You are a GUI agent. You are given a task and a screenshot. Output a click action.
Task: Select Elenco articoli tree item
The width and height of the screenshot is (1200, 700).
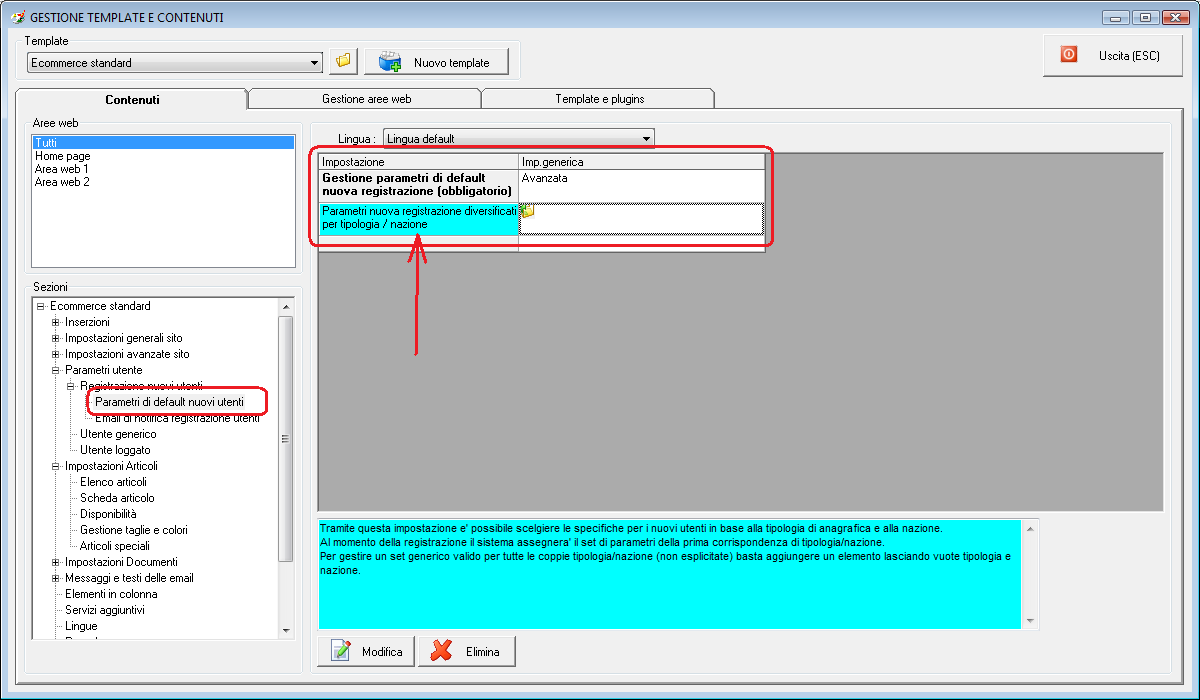[113, 482]
